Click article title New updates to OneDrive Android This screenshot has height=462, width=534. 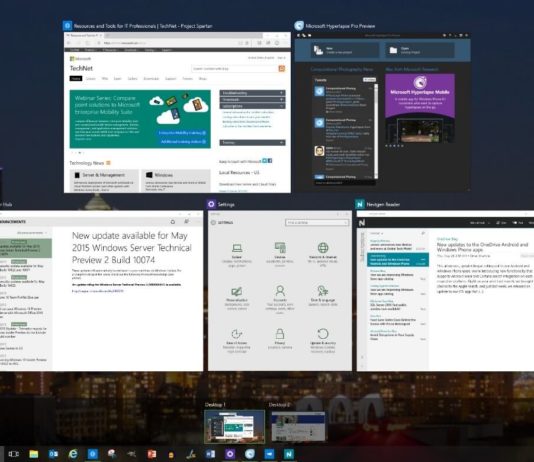(x=482, y=247)
